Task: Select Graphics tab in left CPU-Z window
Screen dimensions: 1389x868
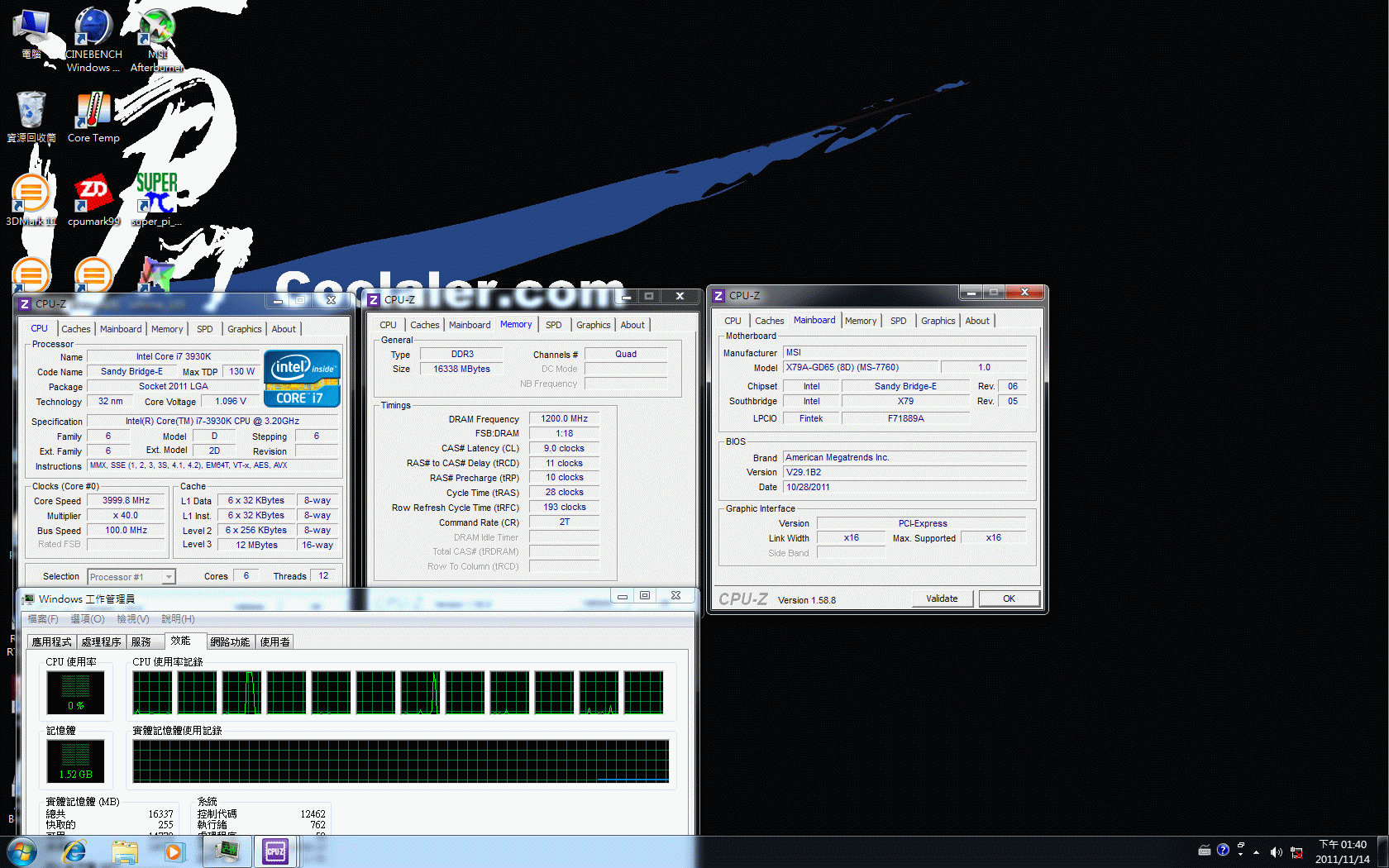Action: coord(245,329)
